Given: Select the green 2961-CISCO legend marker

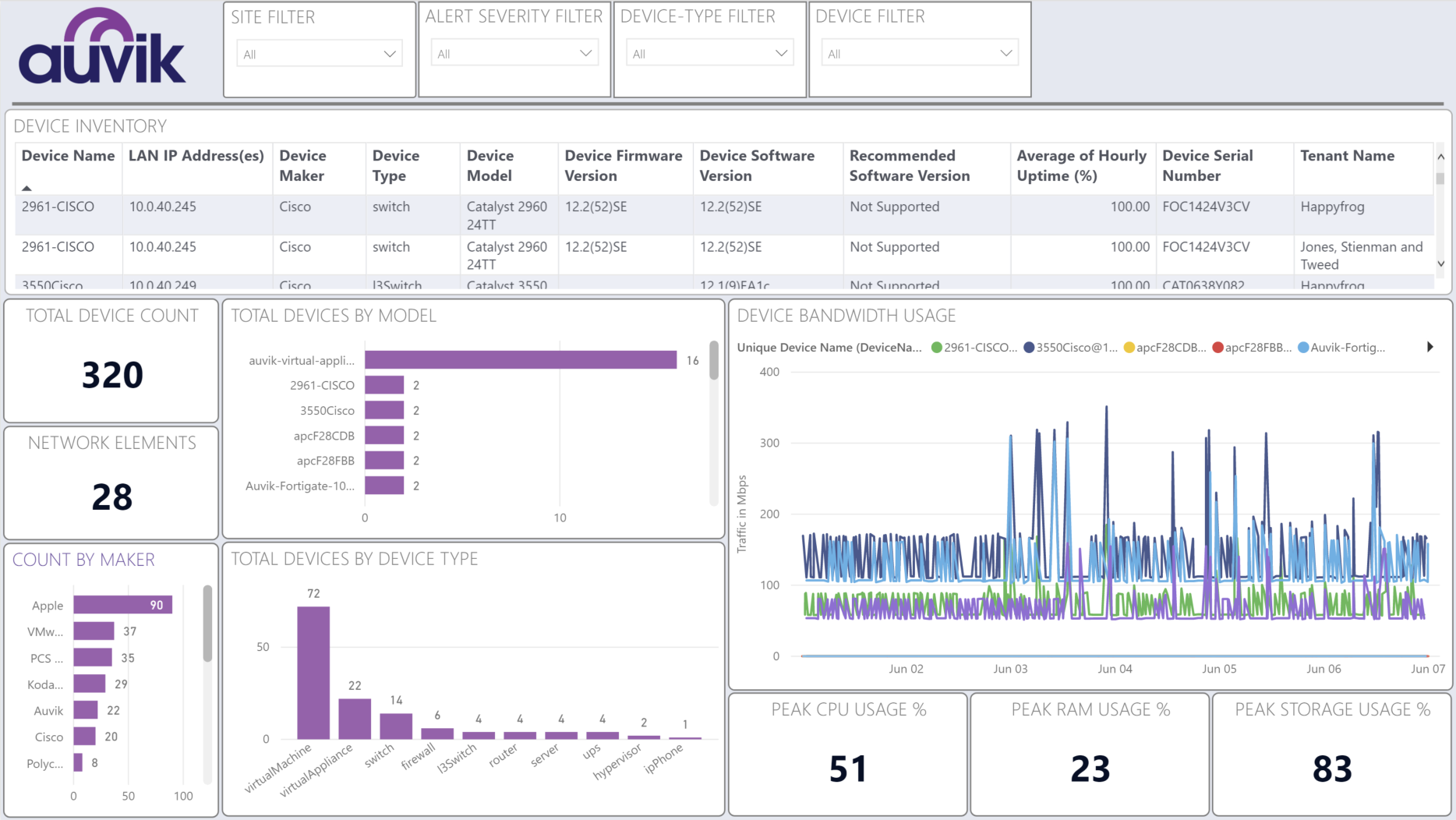Looking at the screenshot, I should click(936, 348).
